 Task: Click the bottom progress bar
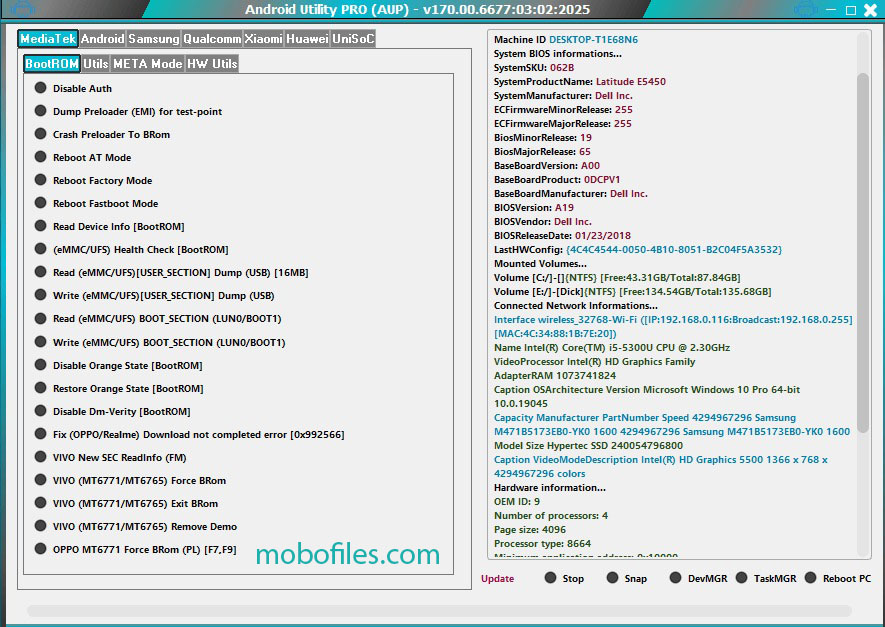point(439,611)
